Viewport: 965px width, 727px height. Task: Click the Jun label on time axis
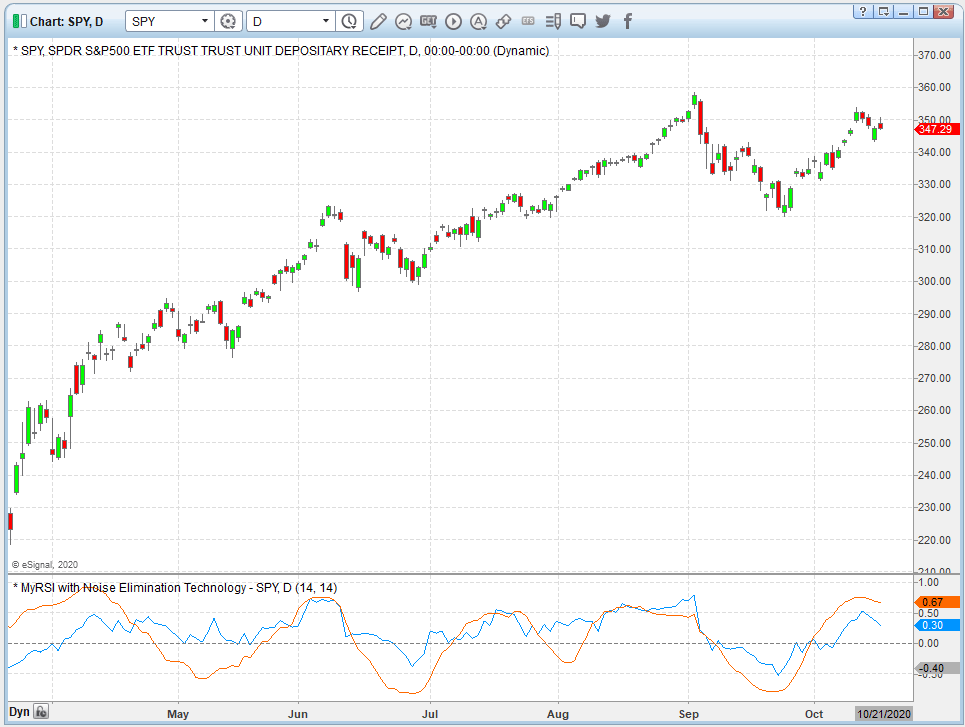click(x=298, y=714)
